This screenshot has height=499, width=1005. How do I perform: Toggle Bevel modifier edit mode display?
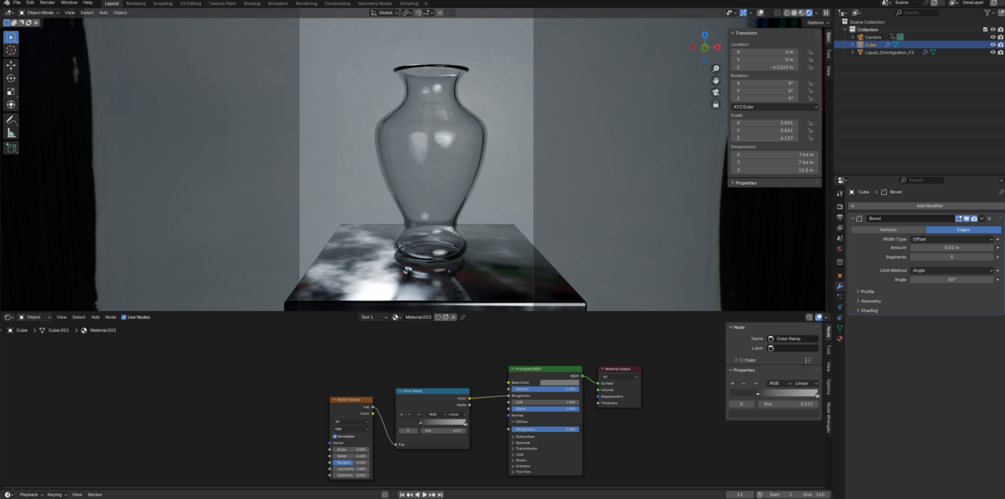click(959, 218)
